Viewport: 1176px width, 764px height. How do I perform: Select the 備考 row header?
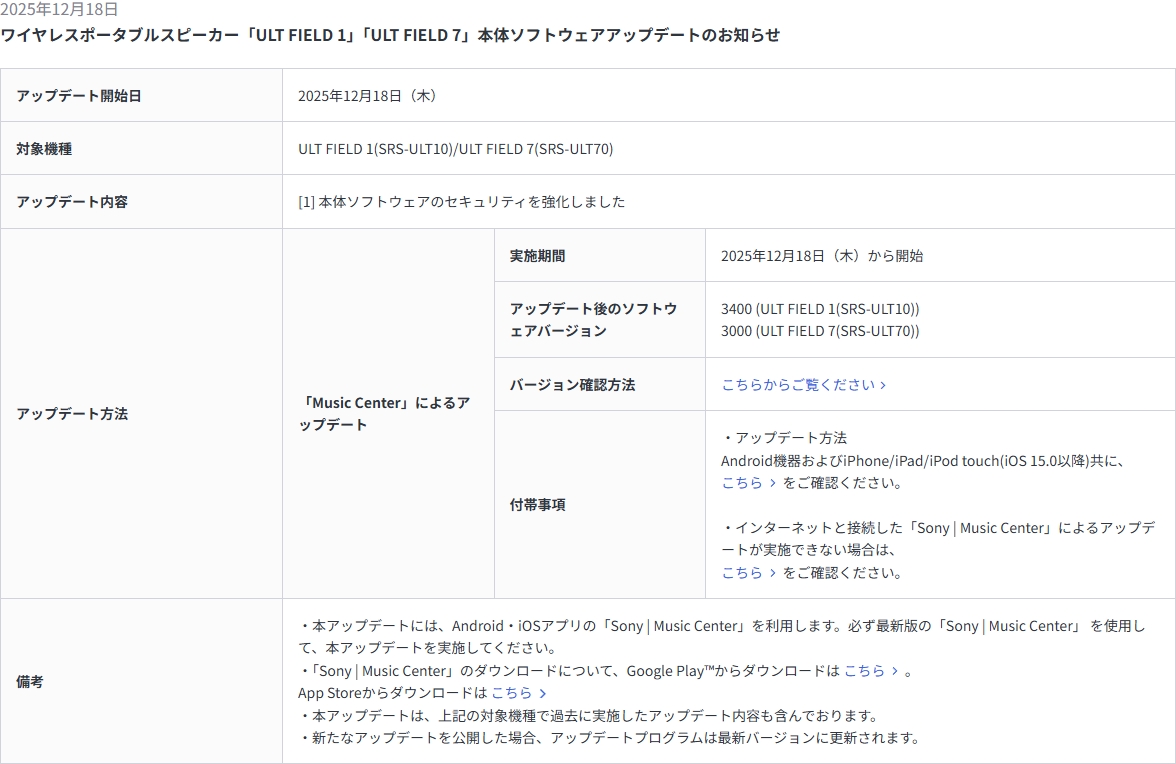pos(30,682)
